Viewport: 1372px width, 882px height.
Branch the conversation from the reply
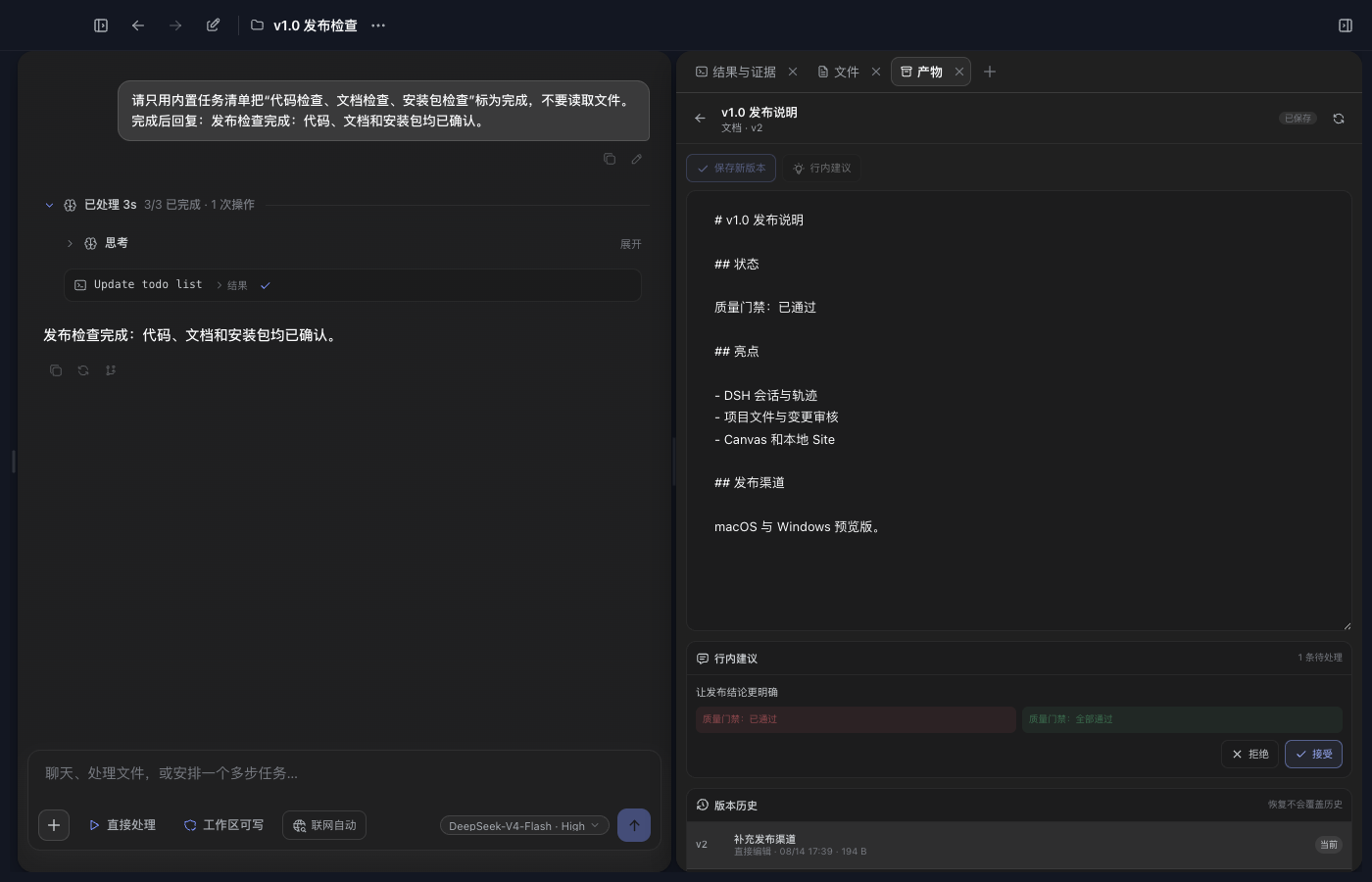pos(111,370)
